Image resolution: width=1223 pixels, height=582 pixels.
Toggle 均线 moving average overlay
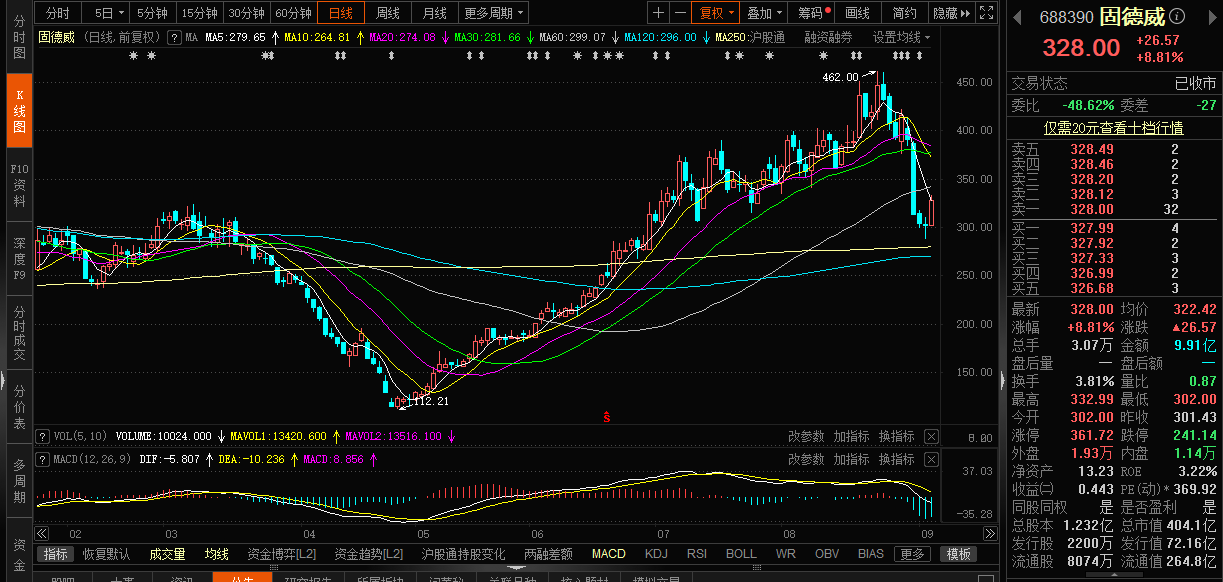pos(217,554)
